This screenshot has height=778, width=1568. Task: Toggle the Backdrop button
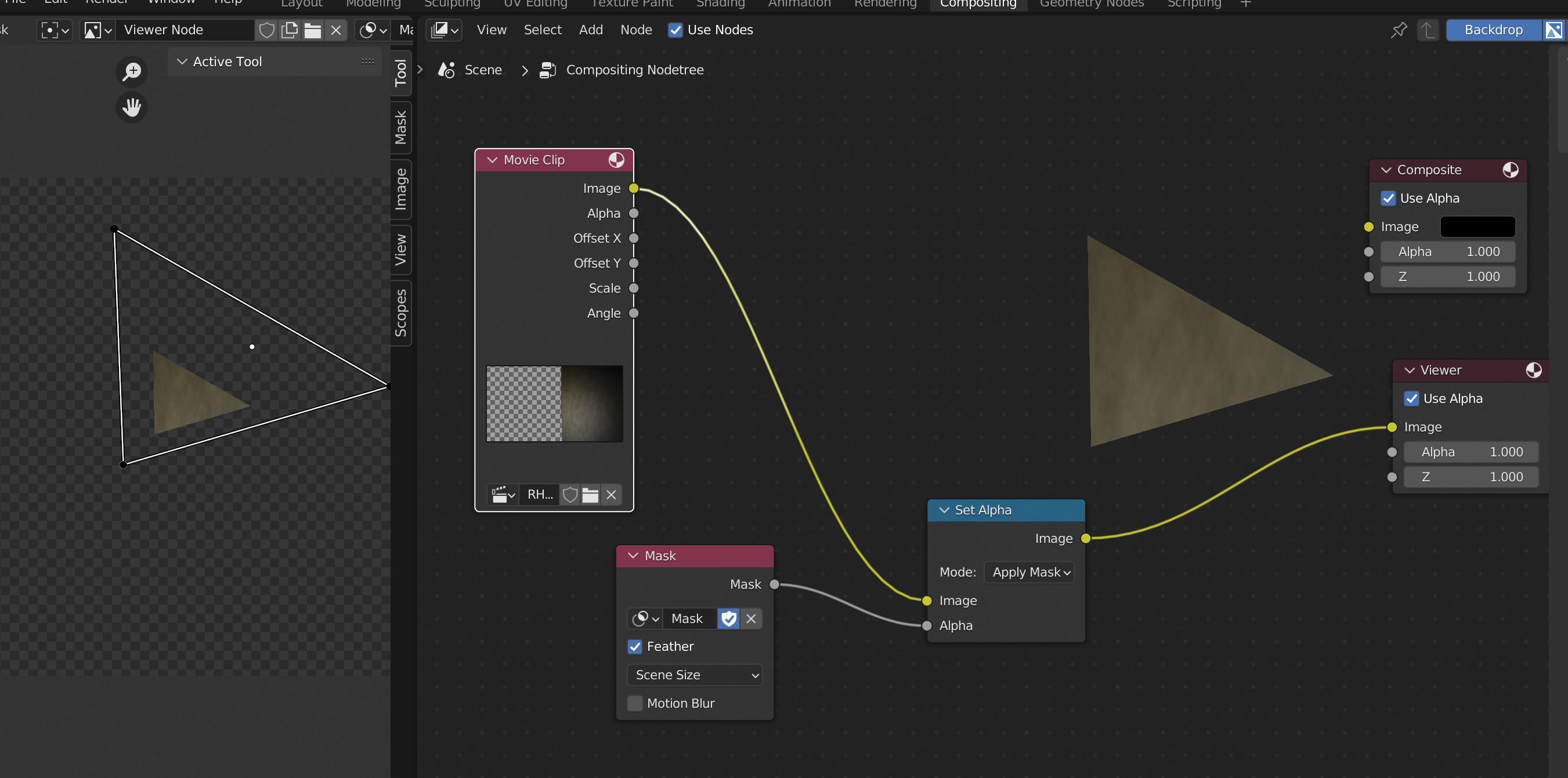click(x=1494, y=30)
